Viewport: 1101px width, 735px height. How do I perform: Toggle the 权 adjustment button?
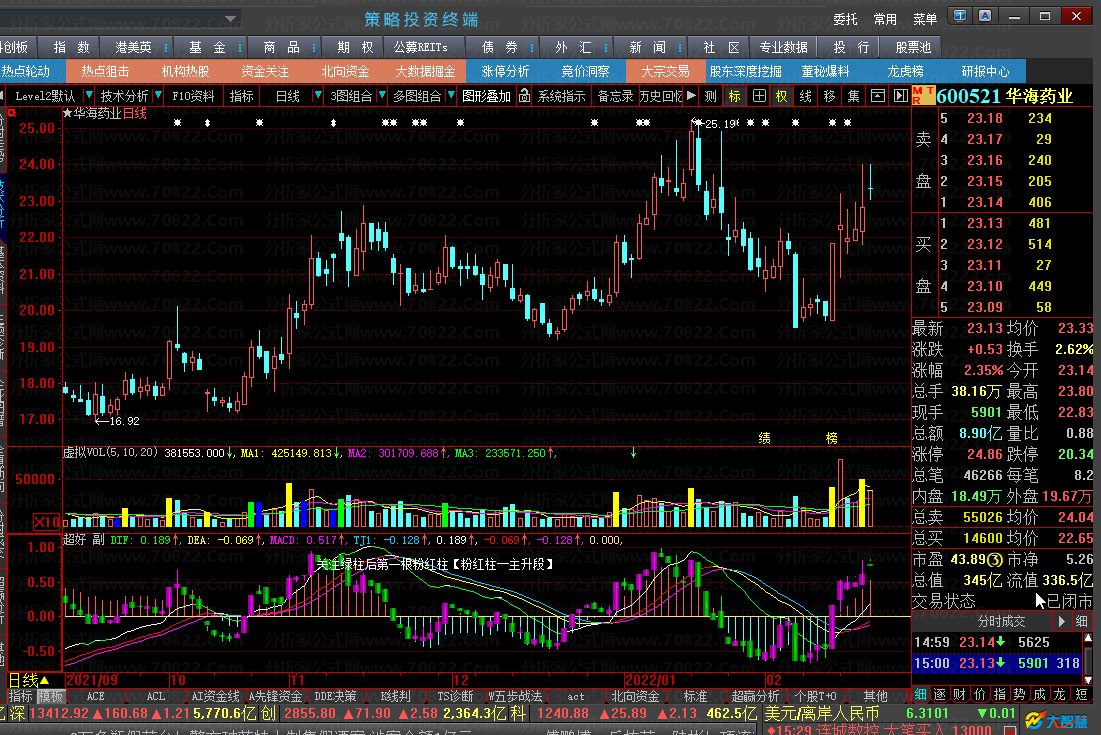click(782, 96)
